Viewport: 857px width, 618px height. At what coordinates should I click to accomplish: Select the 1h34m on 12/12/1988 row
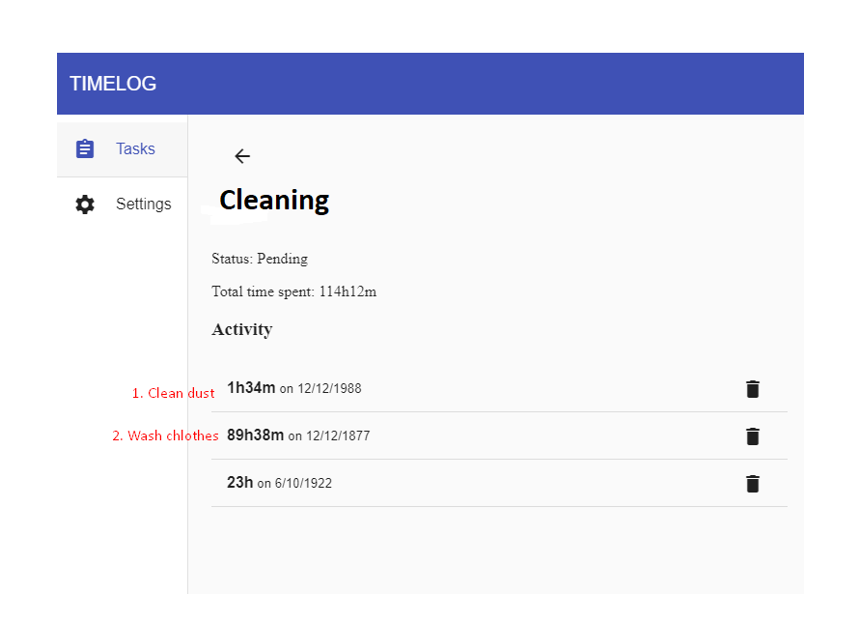pos(499,389)
